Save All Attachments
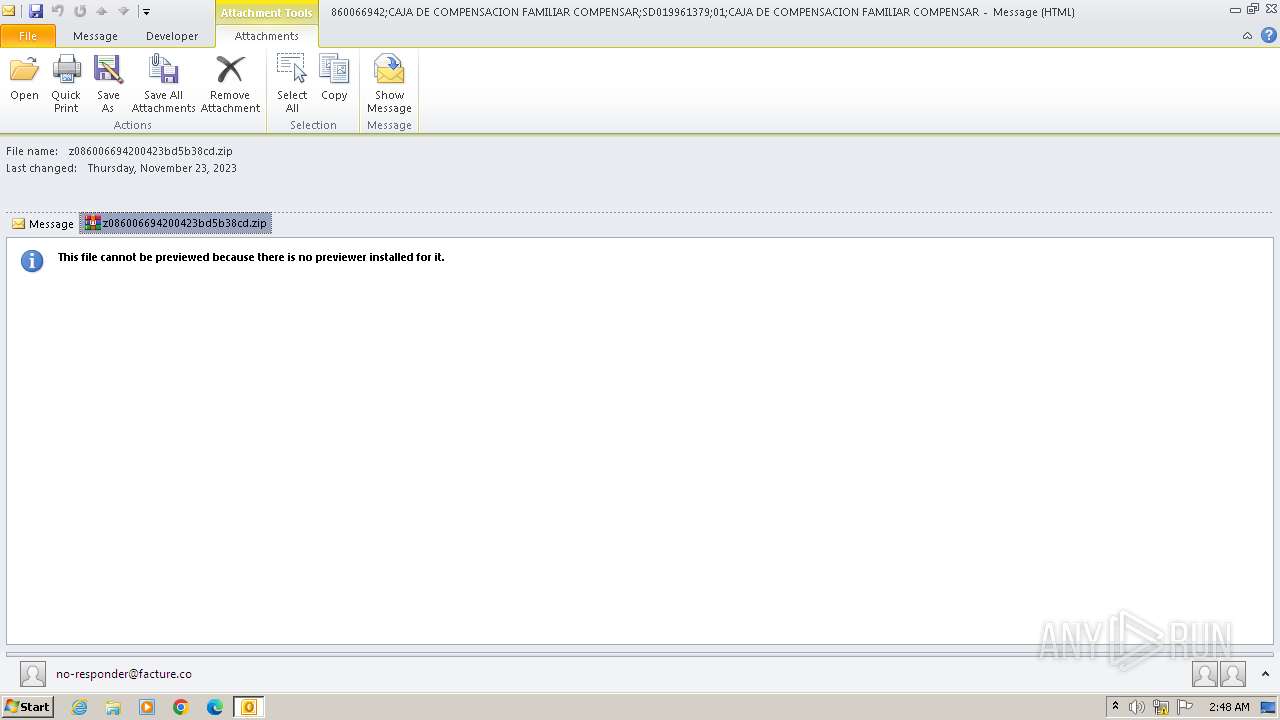The image size is (1280, 720). tap(163, 83)
